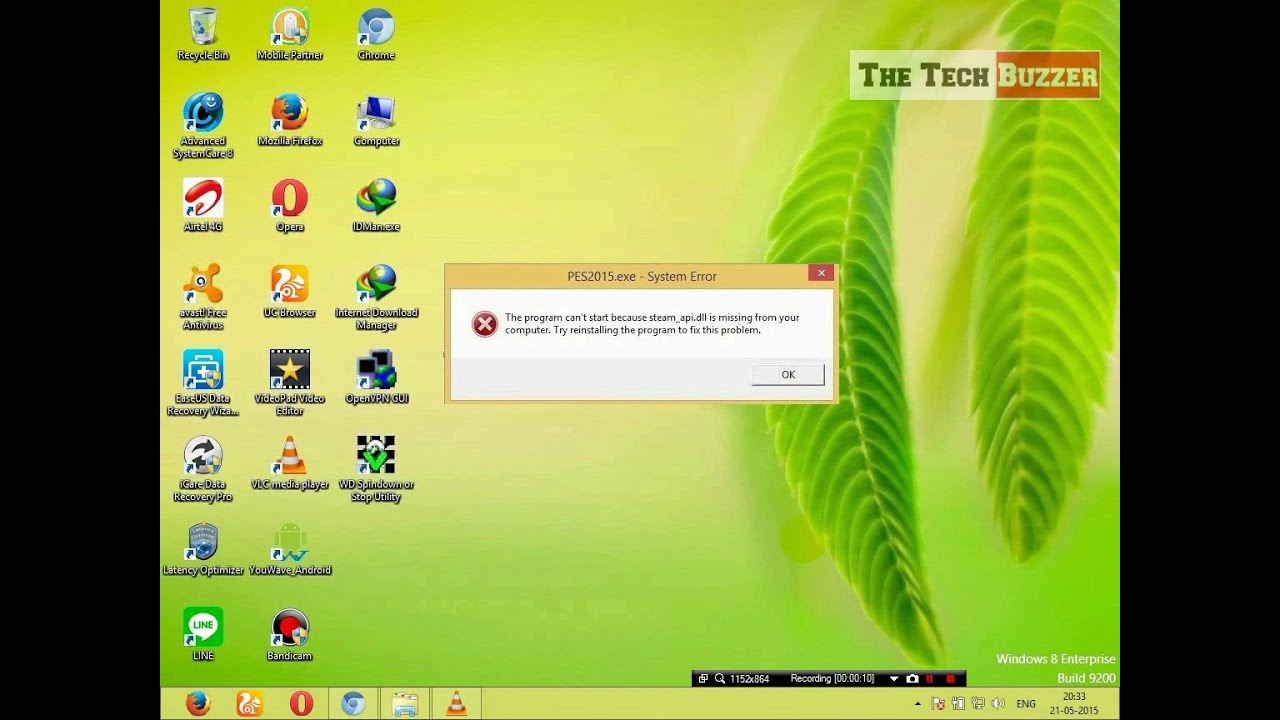Image resolution: width=1280 pixels, height=720 pixels.
Task: Click the red error icon in the dialog
Action: pyautogui.click(x=485, y=323)
